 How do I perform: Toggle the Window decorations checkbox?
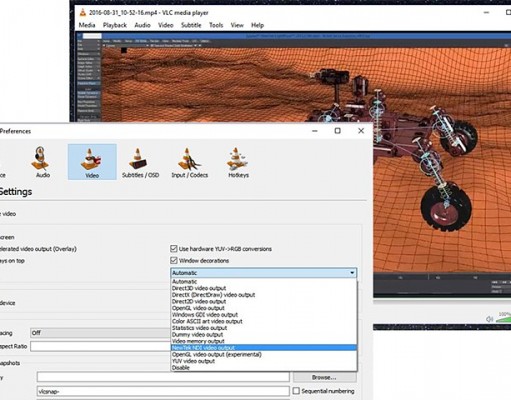pyautogui.click(x=174, y=260)
